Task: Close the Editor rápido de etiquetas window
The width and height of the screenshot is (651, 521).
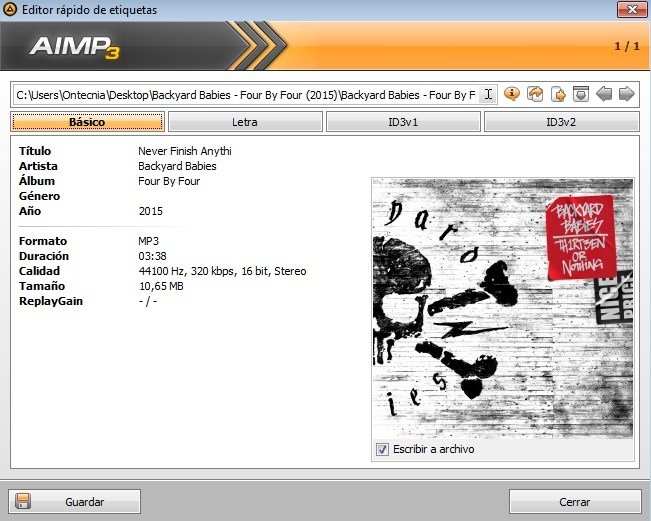Action: 631,9
